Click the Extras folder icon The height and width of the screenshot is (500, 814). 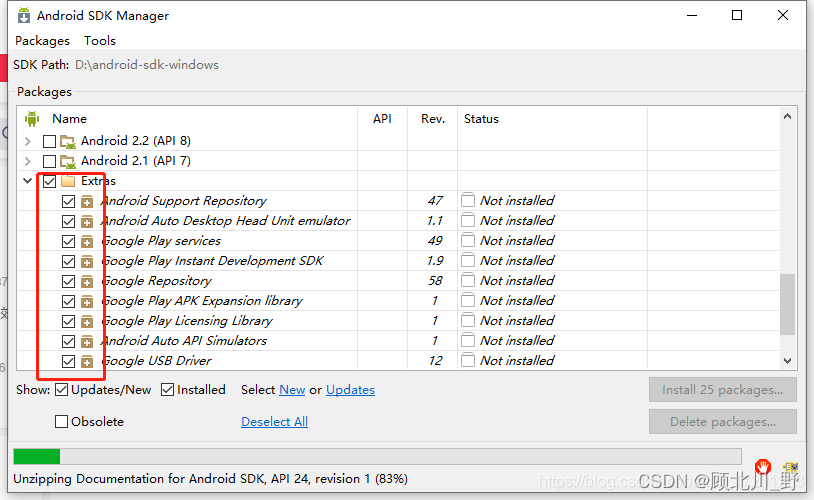click(68, 181)
